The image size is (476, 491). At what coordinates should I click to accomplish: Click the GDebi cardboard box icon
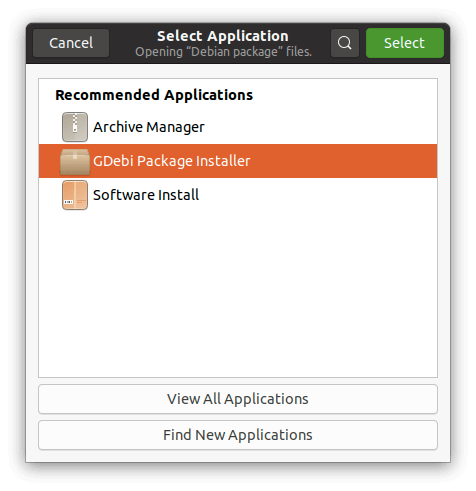point(75,162)
